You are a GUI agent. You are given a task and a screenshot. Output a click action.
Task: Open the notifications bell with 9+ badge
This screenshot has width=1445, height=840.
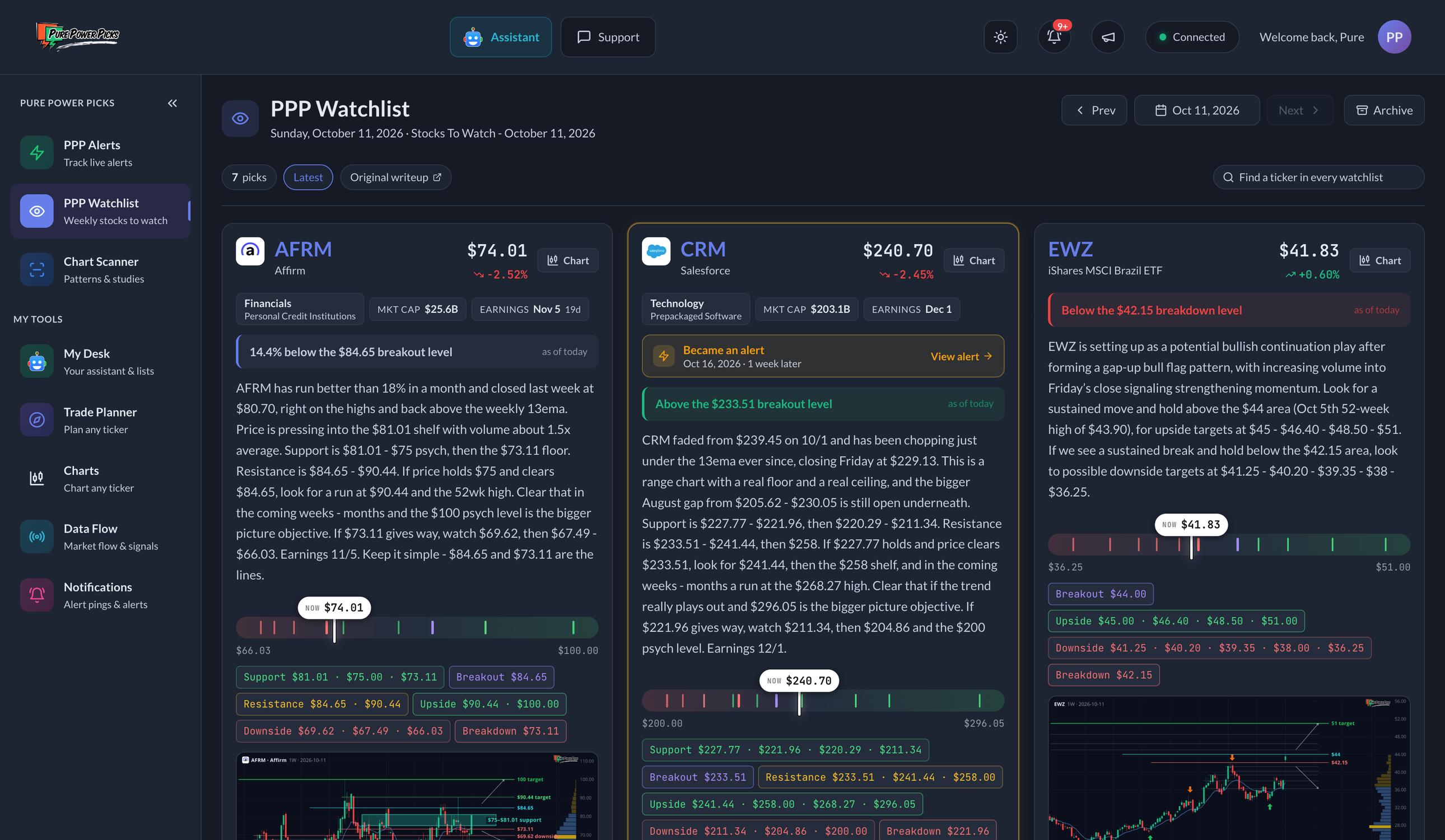[x=1054, y=37]
